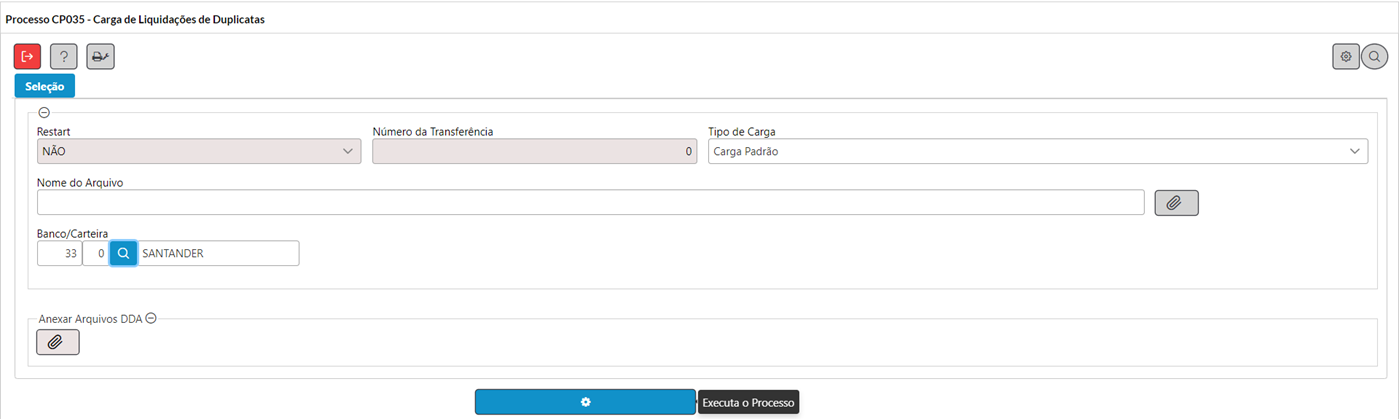The image size is (1399, 419).
Task: Focus the Nome do Arquivo text box
Action: click(590, 202)
